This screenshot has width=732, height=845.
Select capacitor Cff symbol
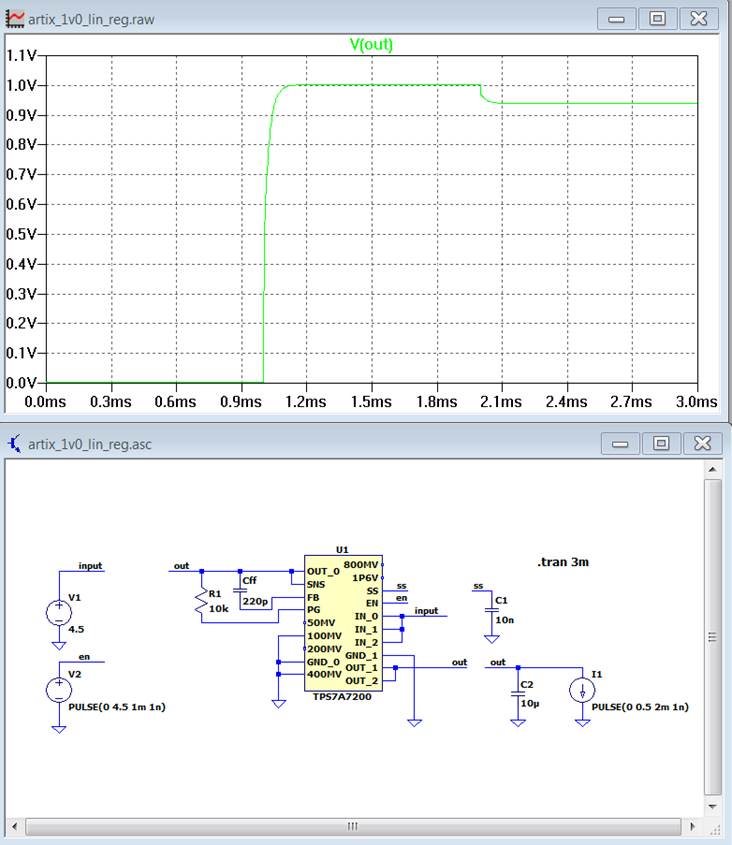240,591
